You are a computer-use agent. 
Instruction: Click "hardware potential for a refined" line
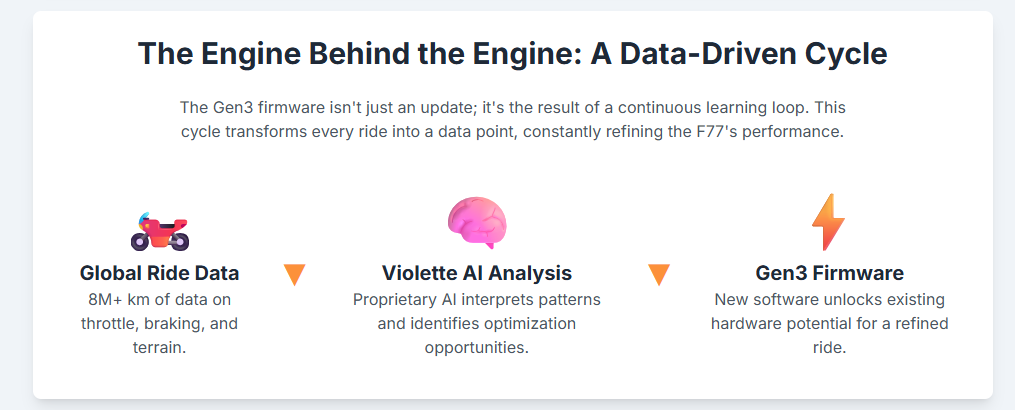829,324
